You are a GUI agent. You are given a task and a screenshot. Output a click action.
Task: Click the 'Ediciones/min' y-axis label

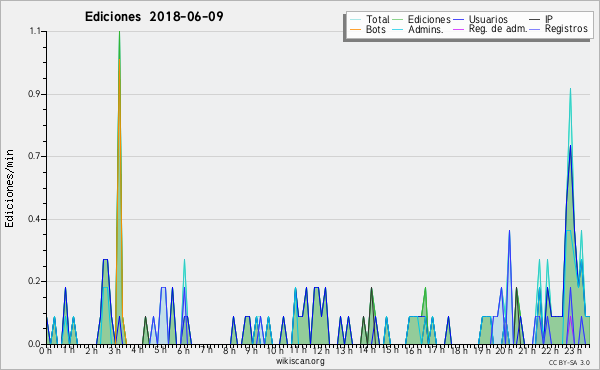click(9, 188)
